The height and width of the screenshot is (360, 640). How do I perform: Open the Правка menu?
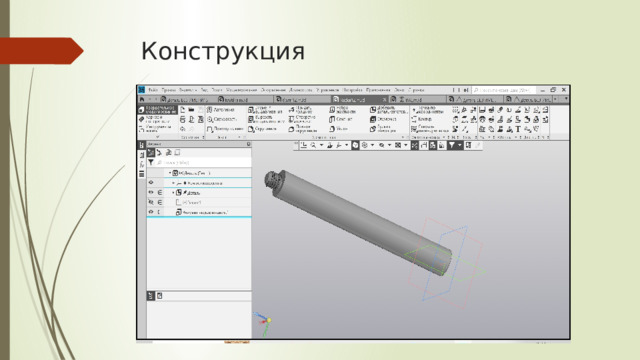pos(168,90)
